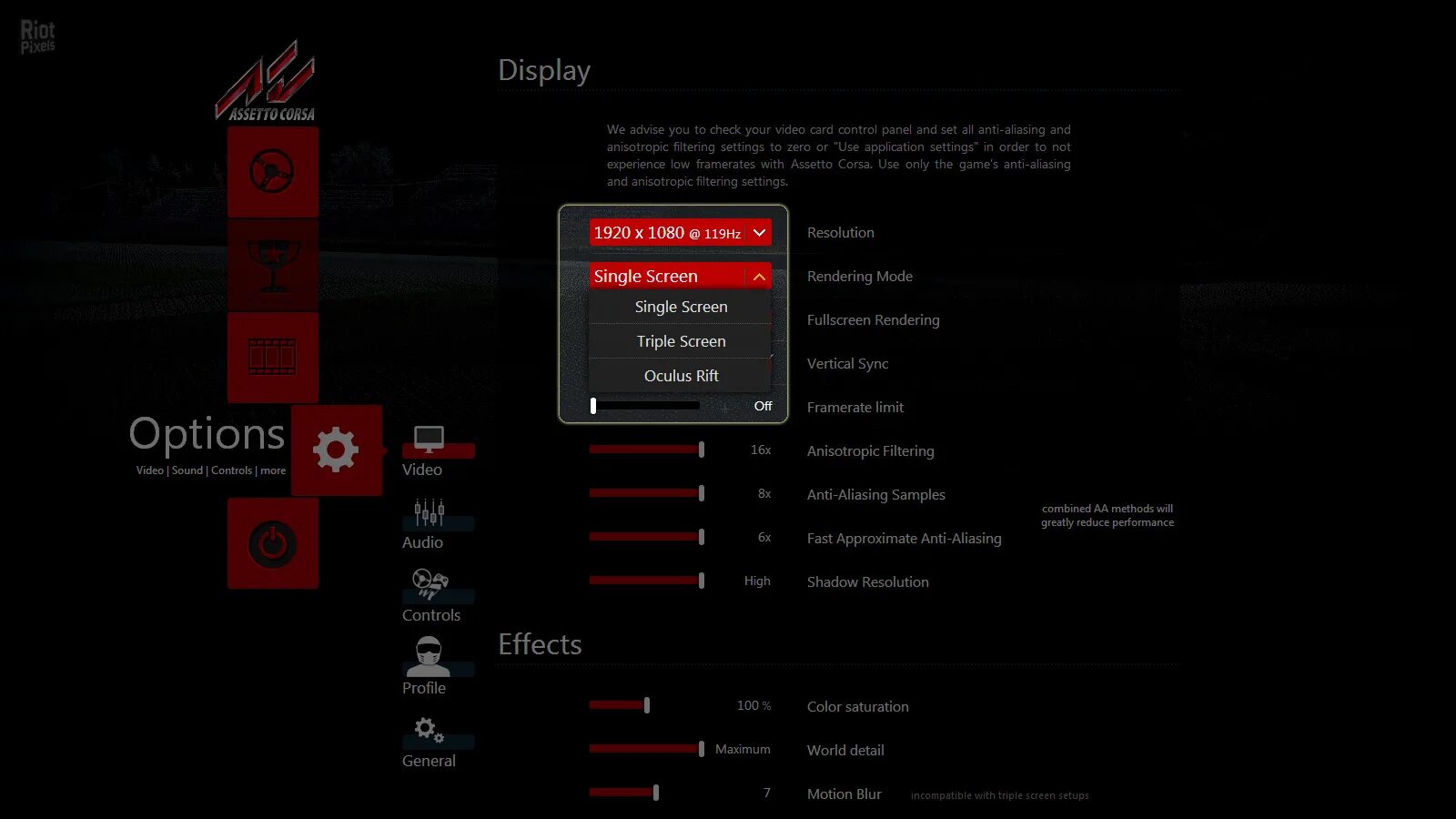
Task: Collapse the Rendering Mode dropdown arrow
Action: pos(759,277)
